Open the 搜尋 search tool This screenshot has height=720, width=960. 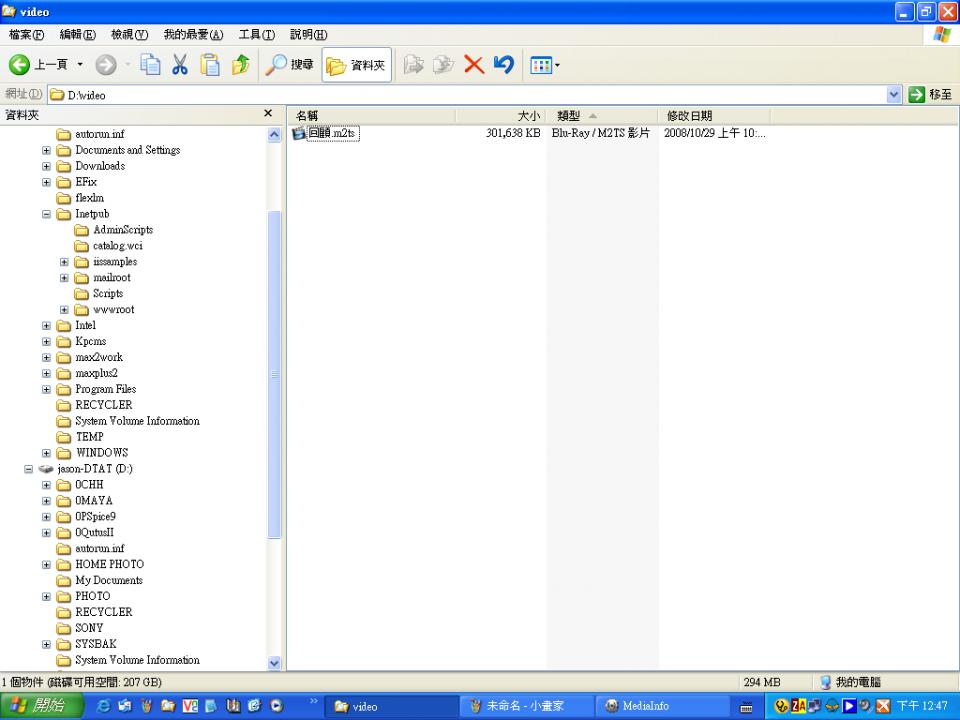point(289,64)
